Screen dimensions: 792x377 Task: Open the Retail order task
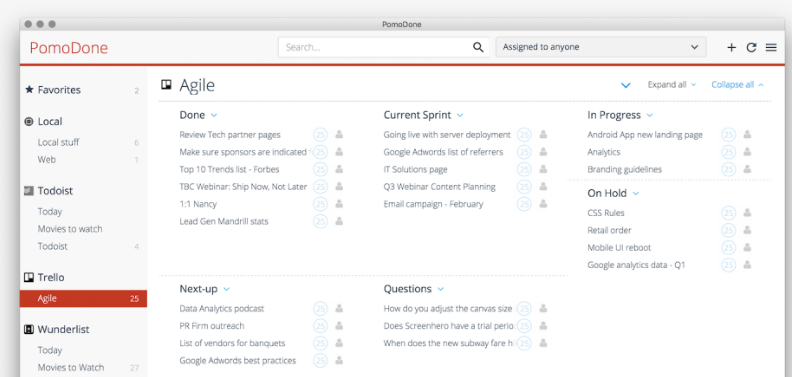[x=609, y=230]
